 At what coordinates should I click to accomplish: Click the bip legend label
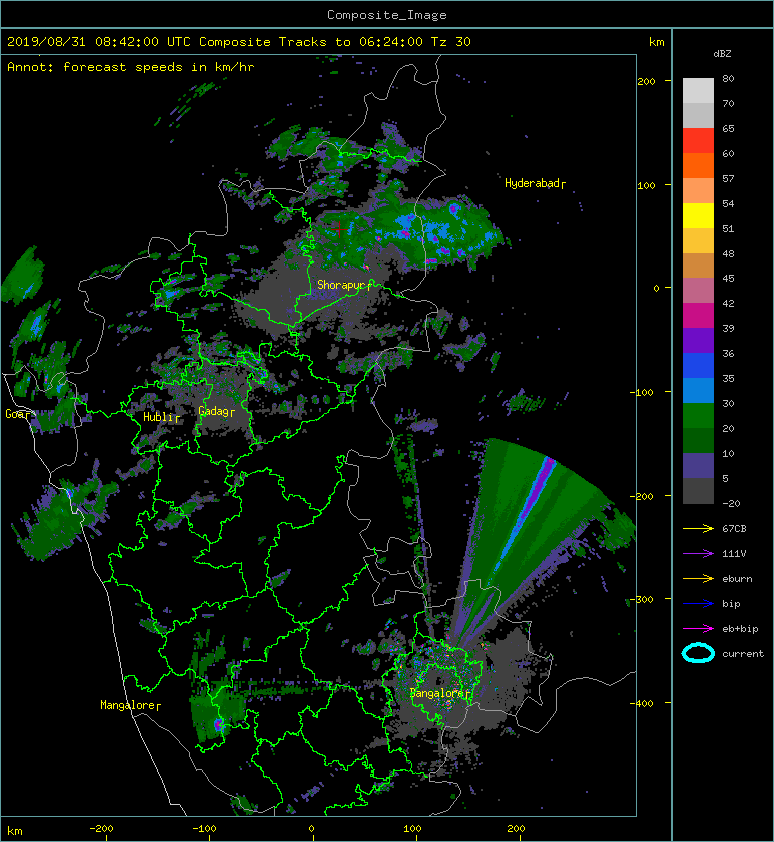[x=731, y=604]
